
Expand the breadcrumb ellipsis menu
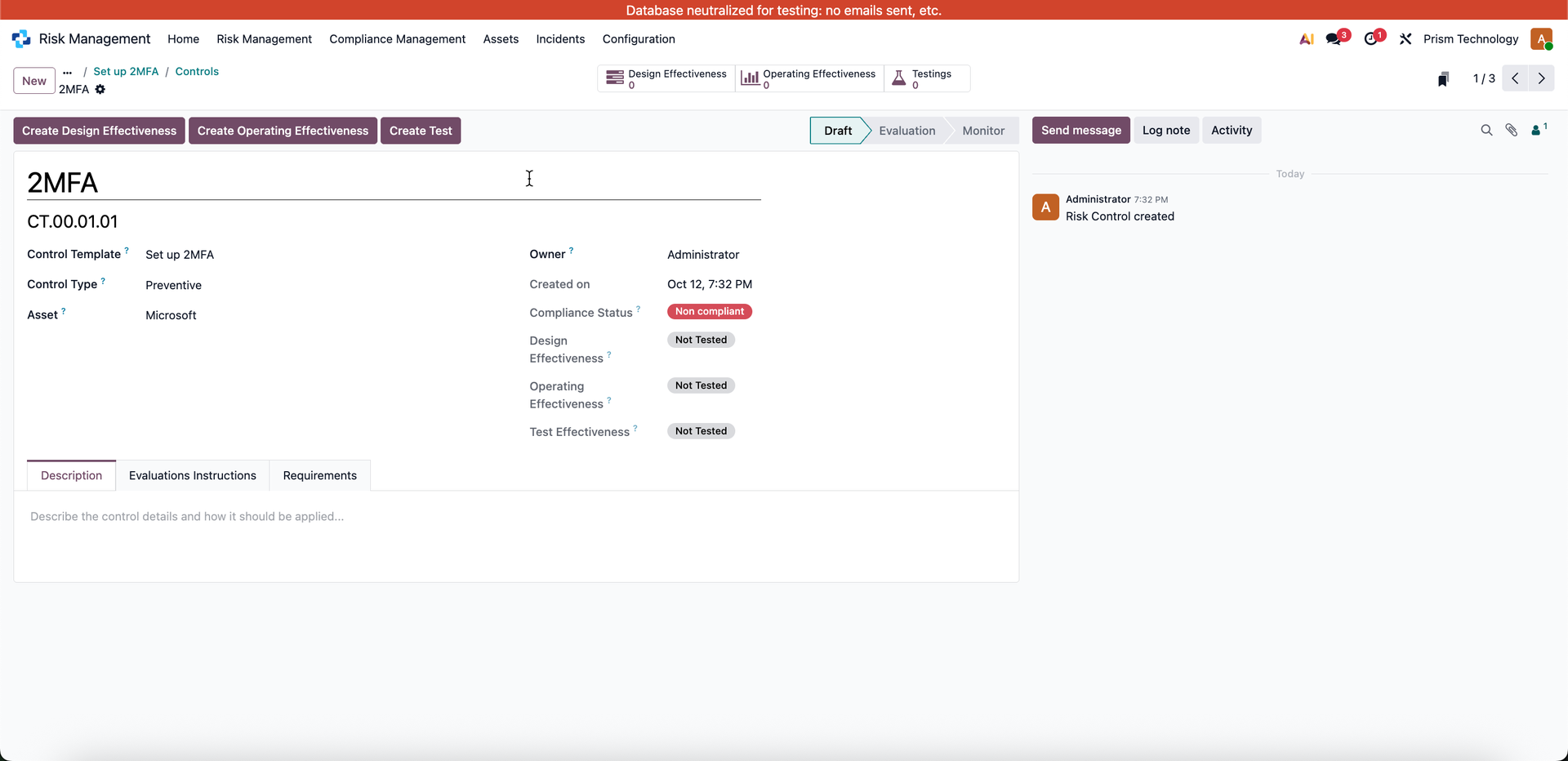[66, 72]
